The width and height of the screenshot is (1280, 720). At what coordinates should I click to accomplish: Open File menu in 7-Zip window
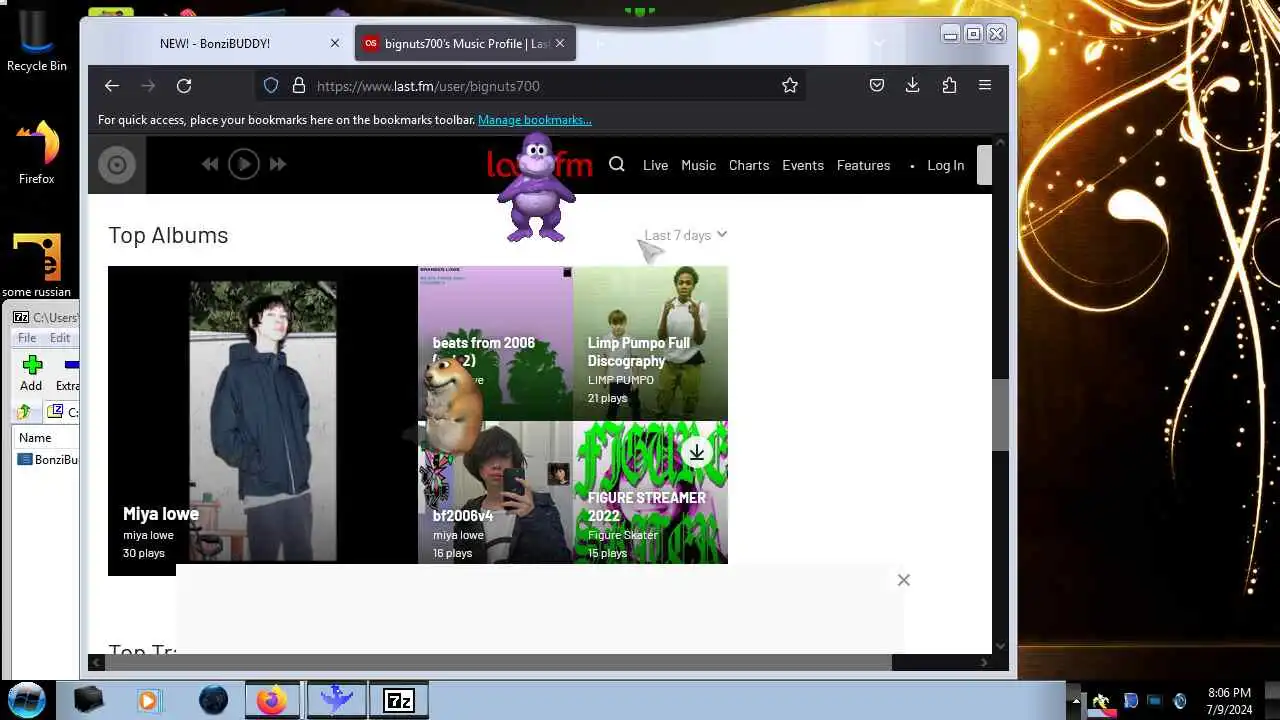click(x=27, y=338)
